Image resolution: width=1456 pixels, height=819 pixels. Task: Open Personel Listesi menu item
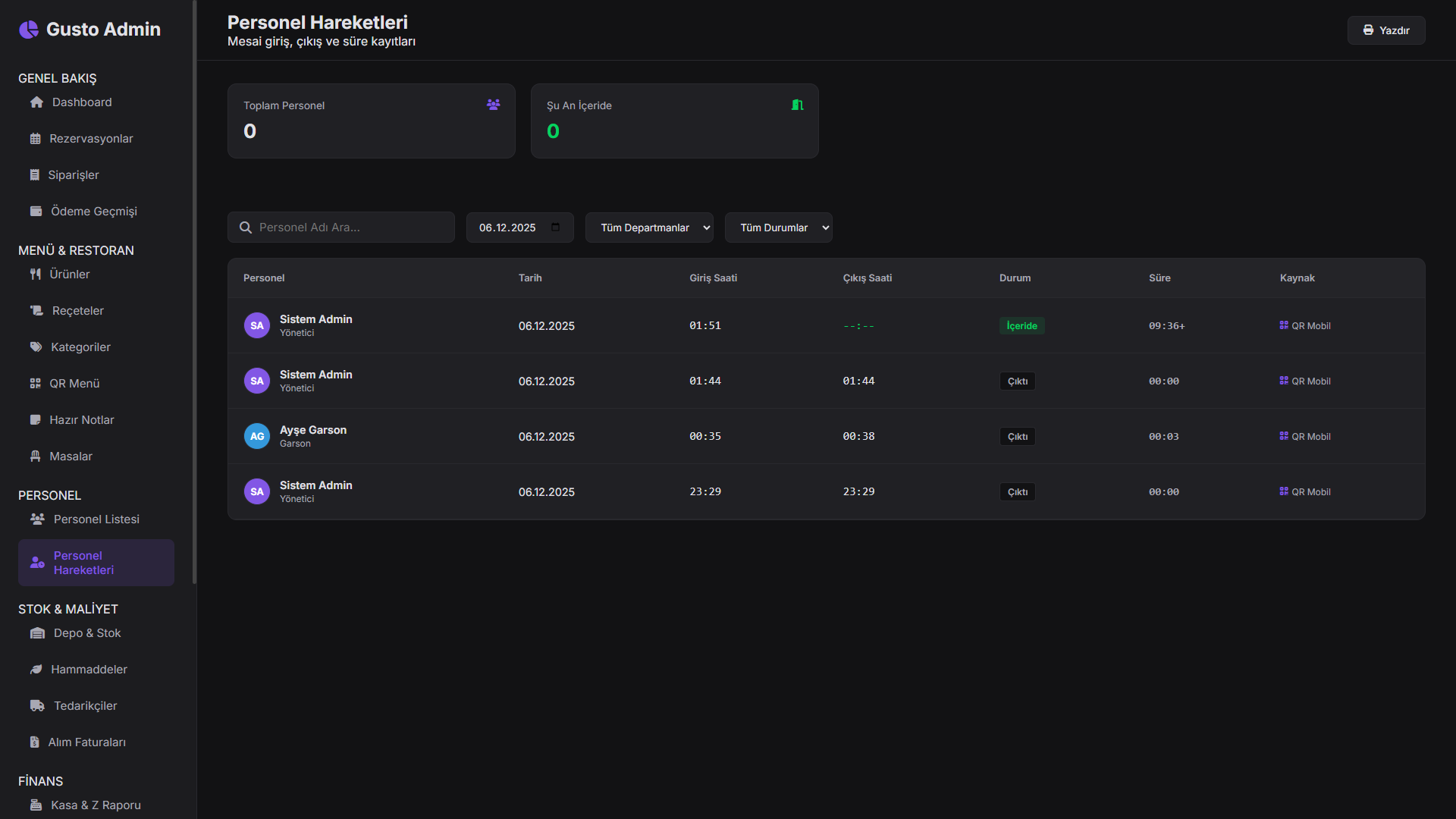pyautogui.click(x=96, y=519)
